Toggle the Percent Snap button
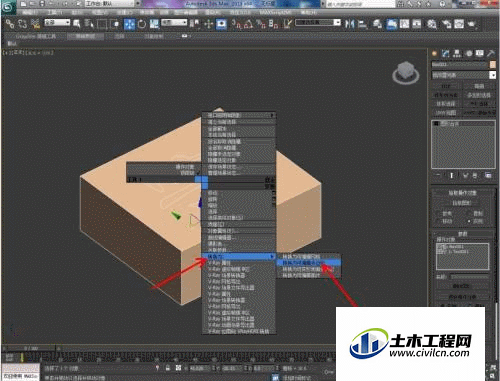 (261, 24)
